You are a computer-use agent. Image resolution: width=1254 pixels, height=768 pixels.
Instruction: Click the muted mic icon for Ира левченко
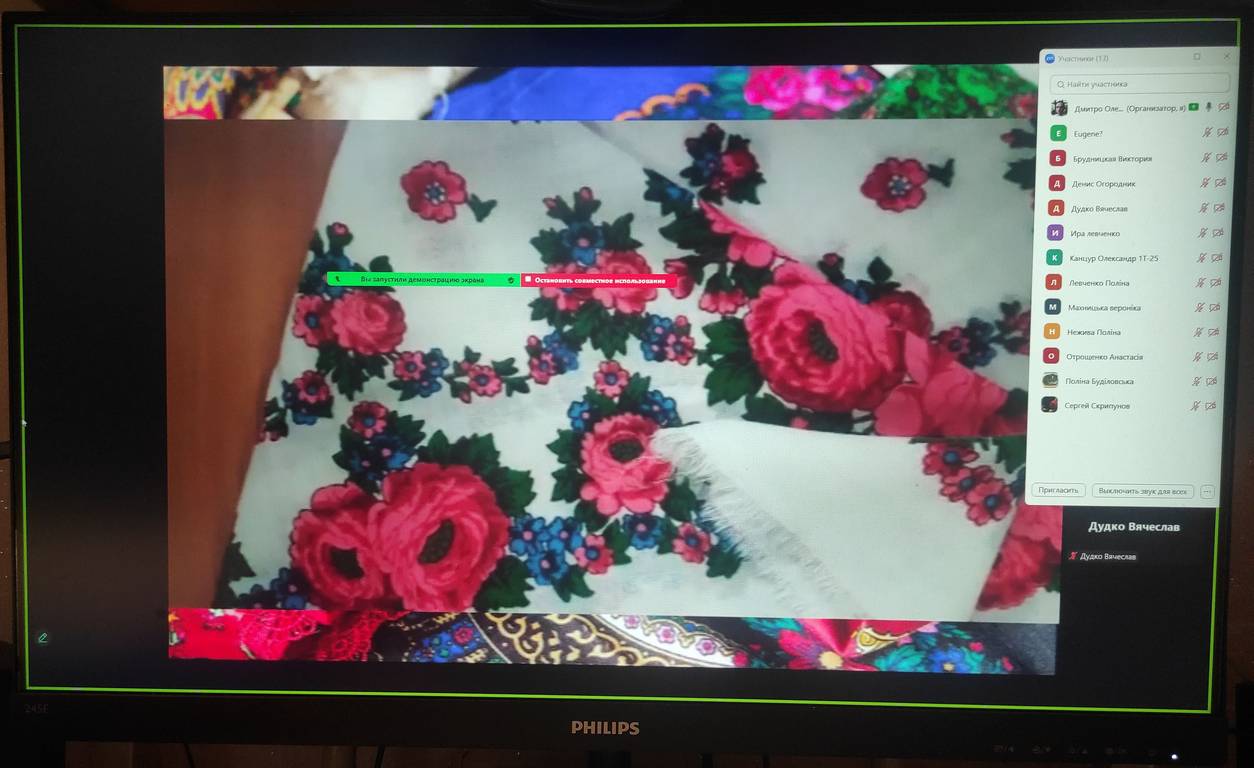1203,233
